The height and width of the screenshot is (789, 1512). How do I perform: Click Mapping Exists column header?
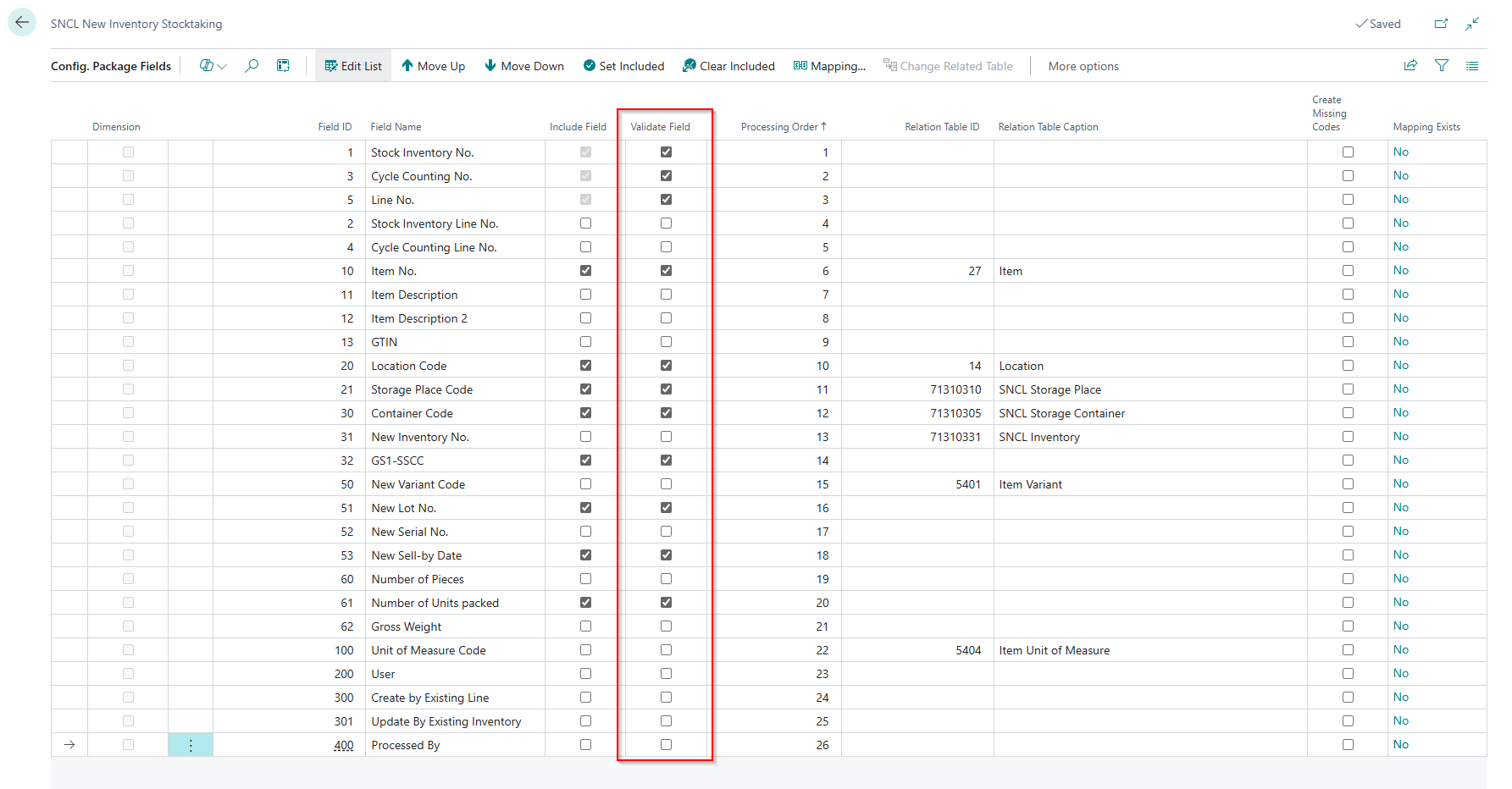(1426, 127)
